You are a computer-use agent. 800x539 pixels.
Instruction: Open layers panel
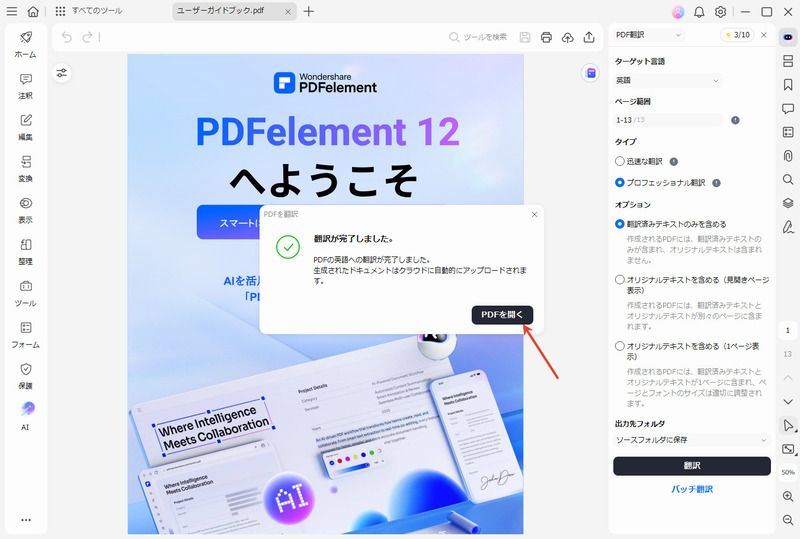(788, 203)
